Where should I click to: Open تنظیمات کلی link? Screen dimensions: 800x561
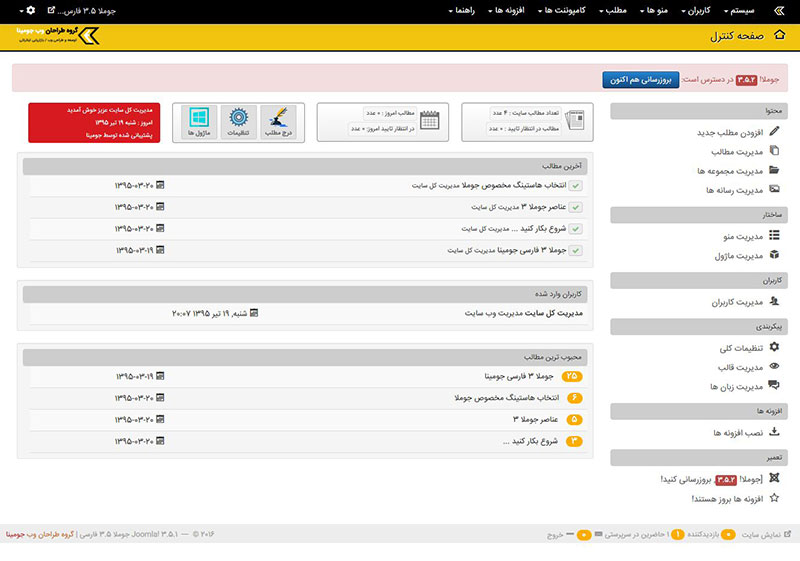point(741,348)
